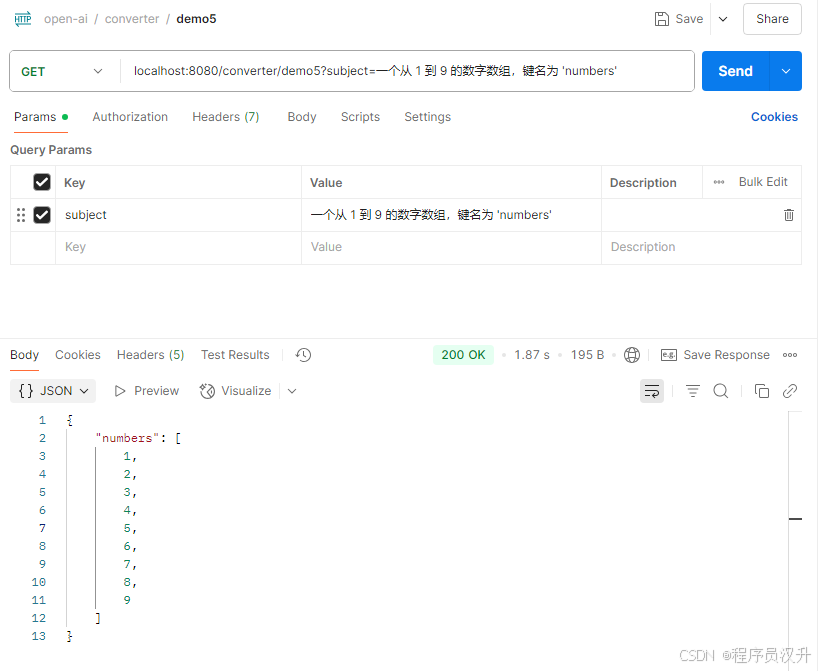Viewport: 823px width, 671px height.
Task: Toggle the select-all params checkbox
Action: point(41,182)
